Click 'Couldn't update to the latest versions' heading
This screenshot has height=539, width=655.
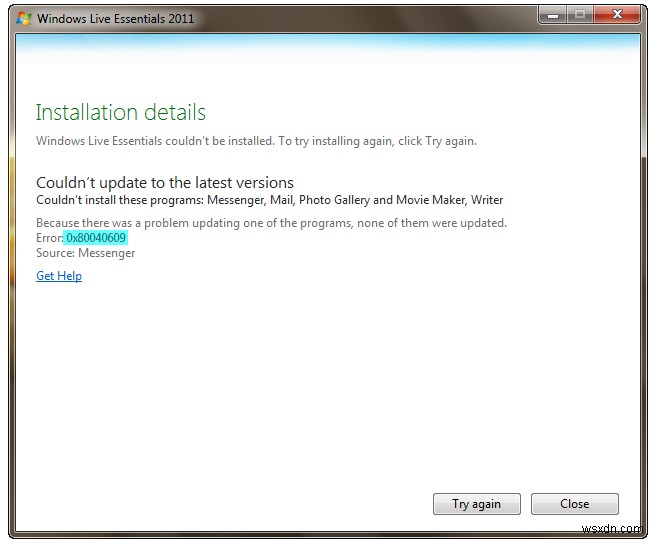[165, 183]
